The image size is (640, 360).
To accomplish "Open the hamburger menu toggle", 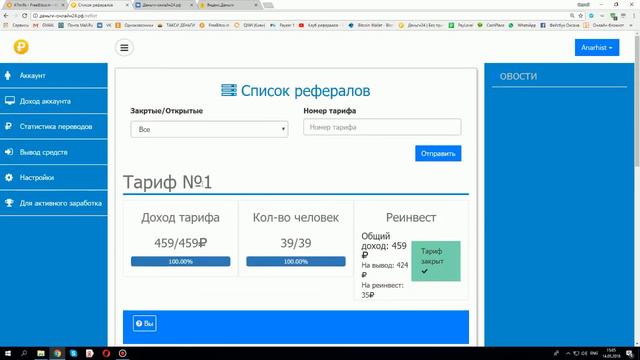I will tap(124, 48).
